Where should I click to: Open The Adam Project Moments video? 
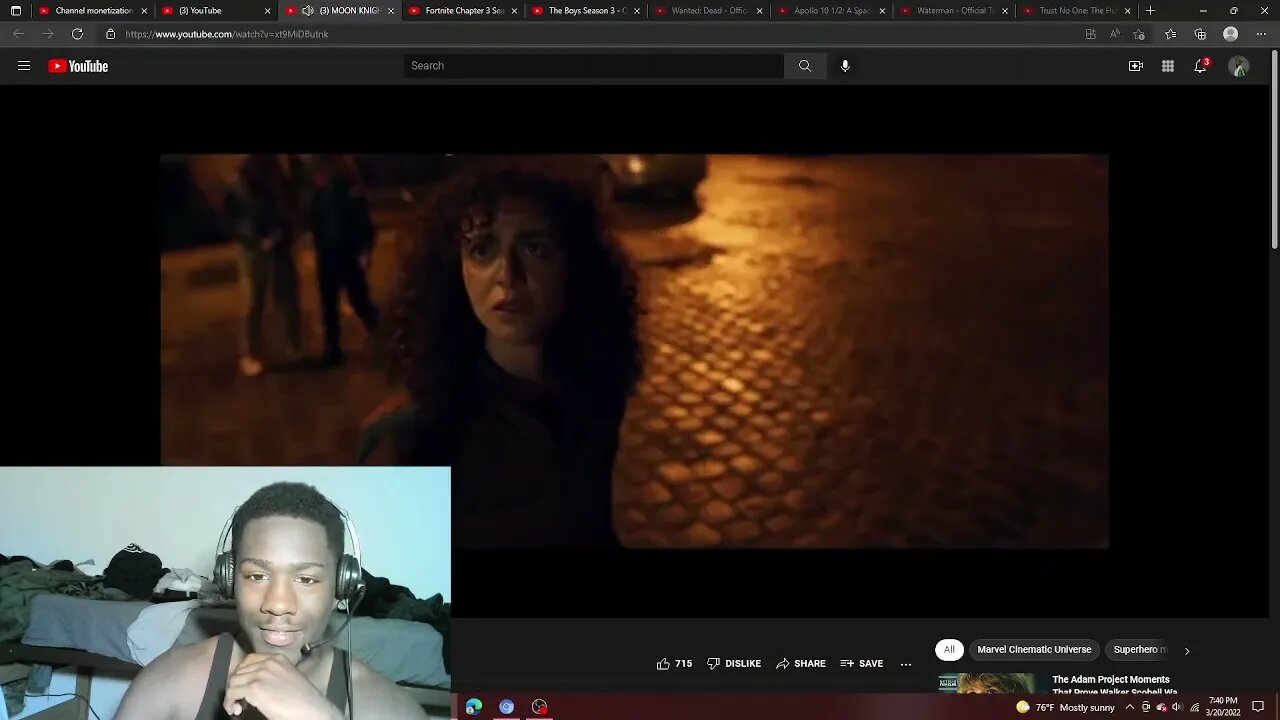(x=1114, y=685)
